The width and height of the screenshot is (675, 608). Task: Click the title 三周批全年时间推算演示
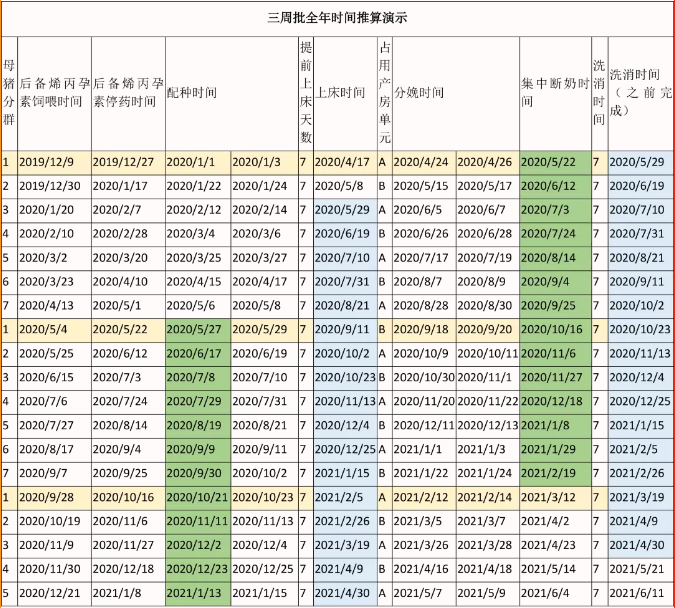337,18
